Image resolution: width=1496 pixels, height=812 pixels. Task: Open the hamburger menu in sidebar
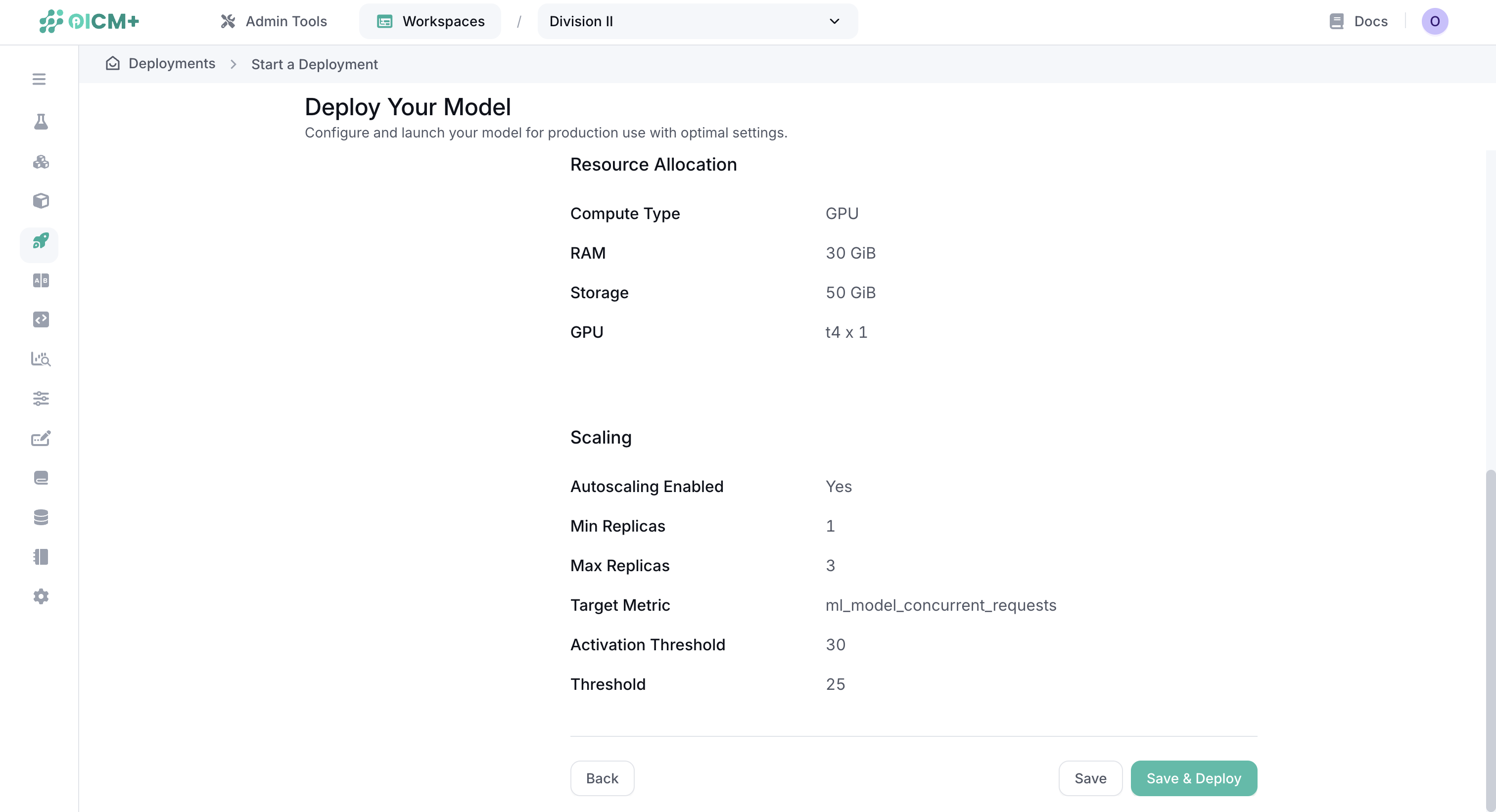[39, 79]
